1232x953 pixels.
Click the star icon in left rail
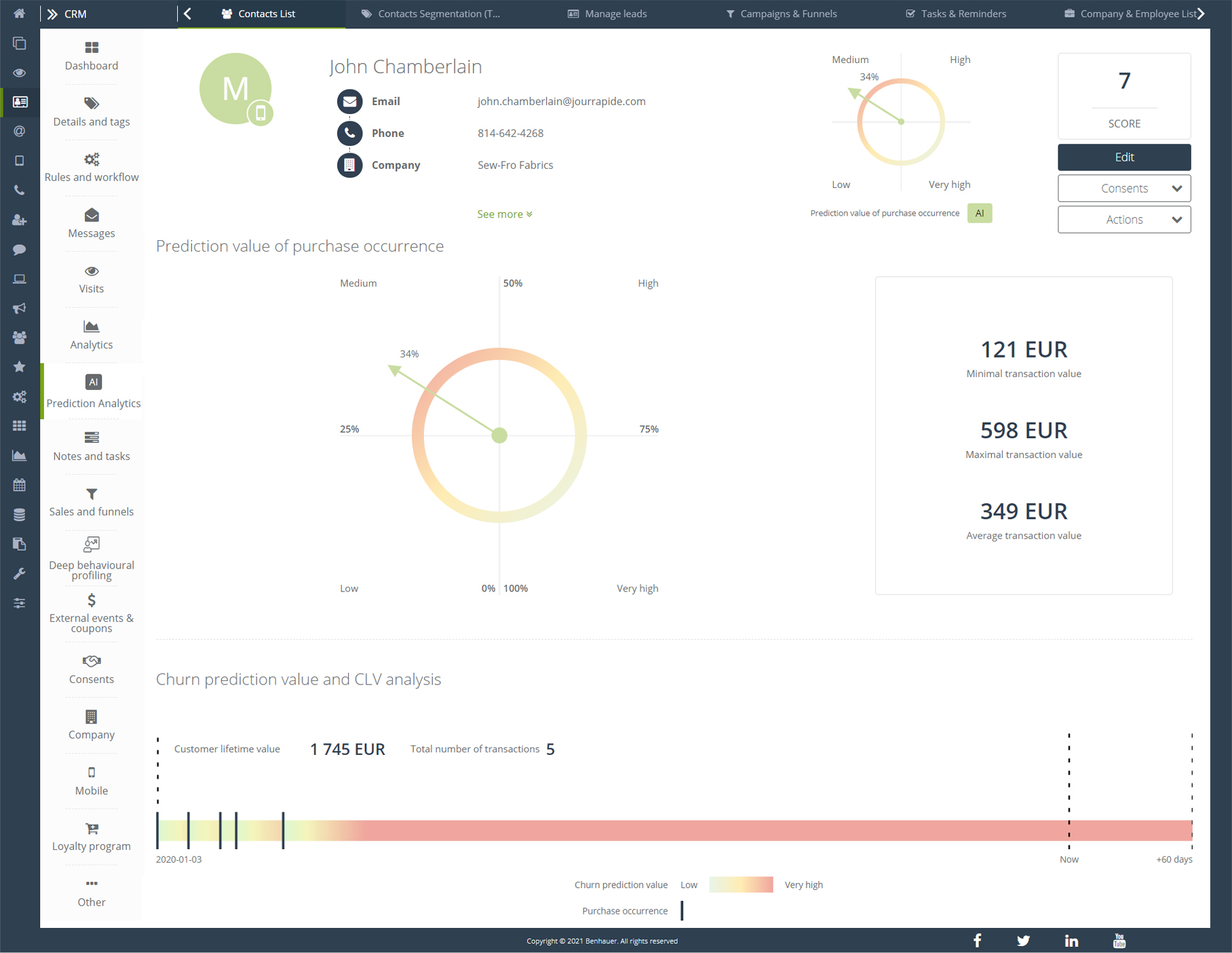click(x=20, y=367)
